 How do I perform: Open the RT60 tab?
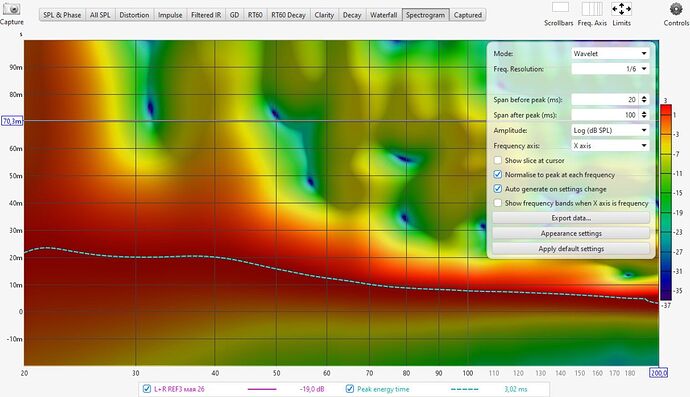(255, 15)
